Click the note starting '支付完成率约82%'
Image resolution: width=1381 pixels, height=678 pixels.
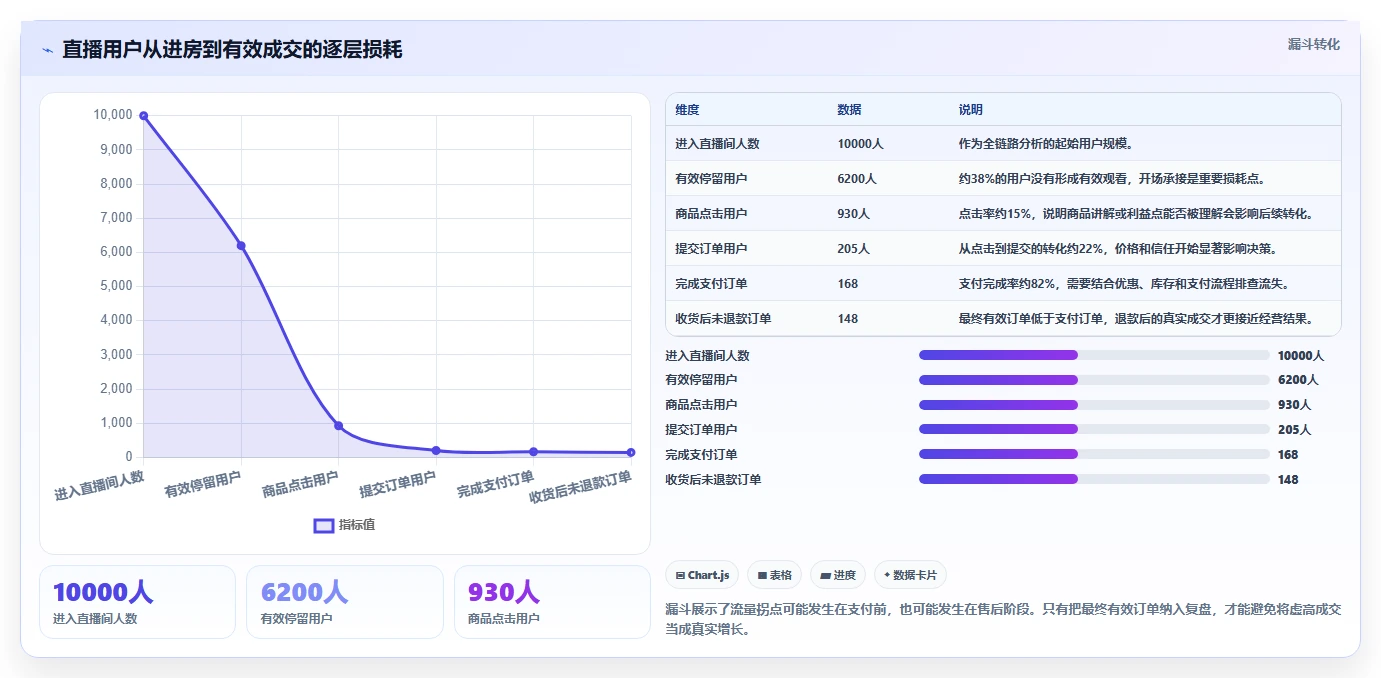coord(1123,284)
